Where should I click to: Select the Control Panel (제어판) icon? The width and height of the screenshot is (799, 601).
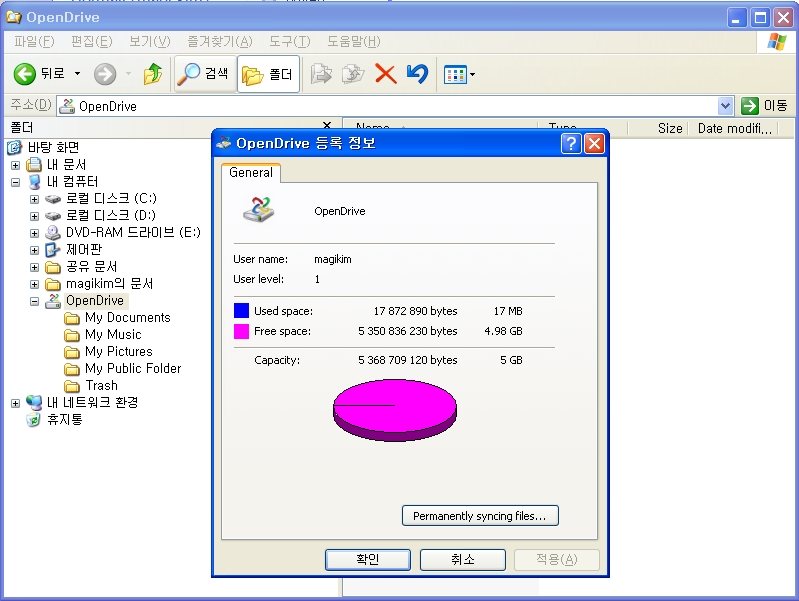(x=53, y=250)
